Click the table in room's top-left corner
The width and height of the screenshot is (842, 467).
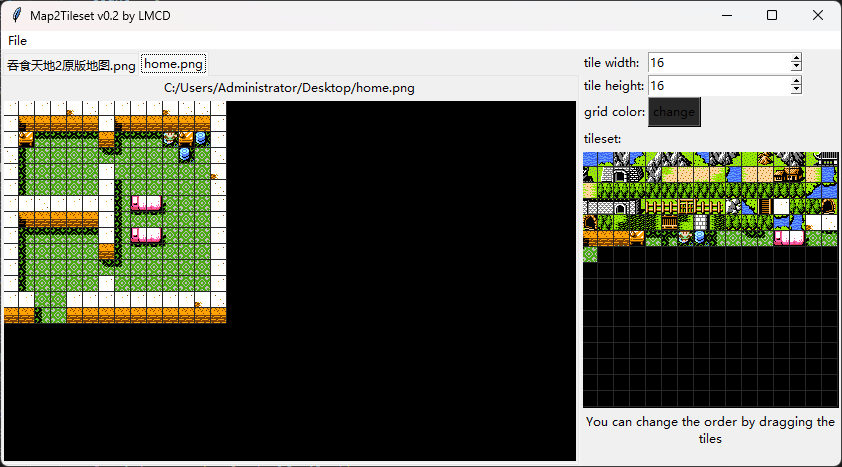(x=26, y=139)
